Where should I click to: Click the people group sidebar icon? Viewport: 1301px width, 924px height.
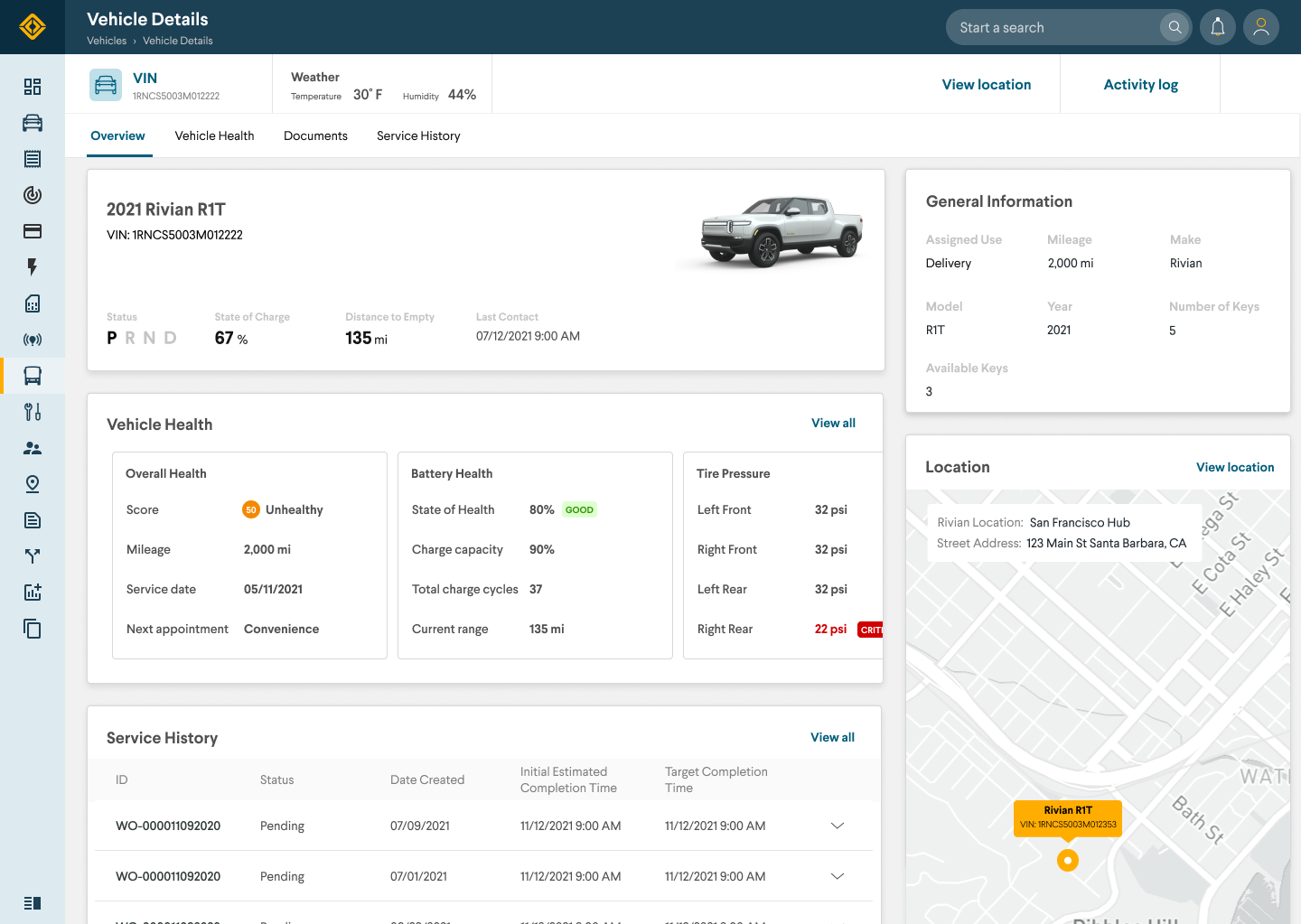(33, 448)
